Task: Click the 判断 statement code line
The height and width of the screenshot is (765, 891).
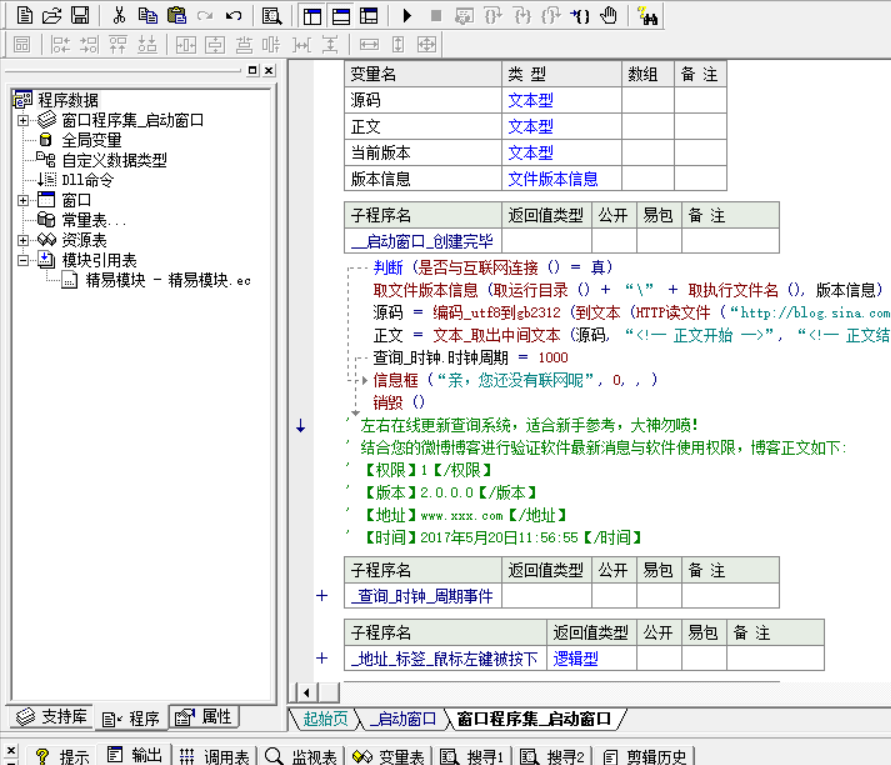Action: point(493,267)
